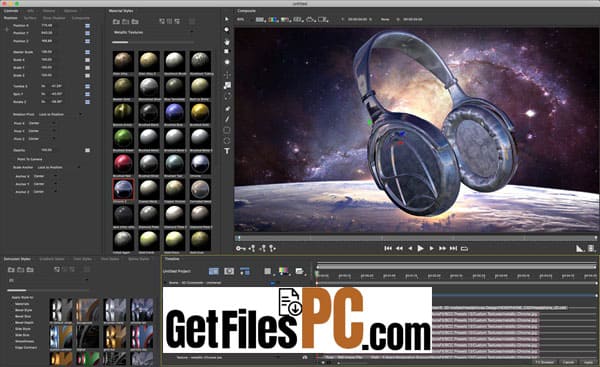Switch to the Gradient Styles tab
This screenshot has height=367, width=600.
tap(52, 259)
